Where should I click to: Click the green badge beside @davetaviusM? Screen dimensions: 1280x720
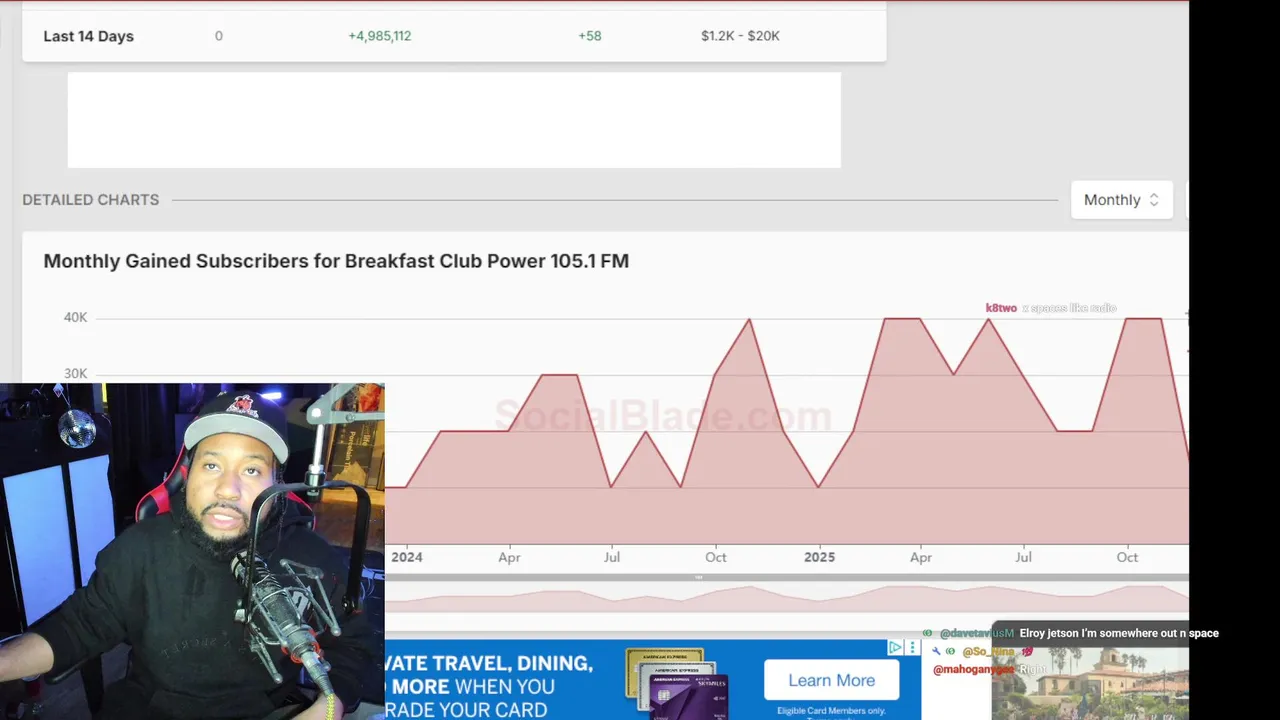tap(927, 633)
